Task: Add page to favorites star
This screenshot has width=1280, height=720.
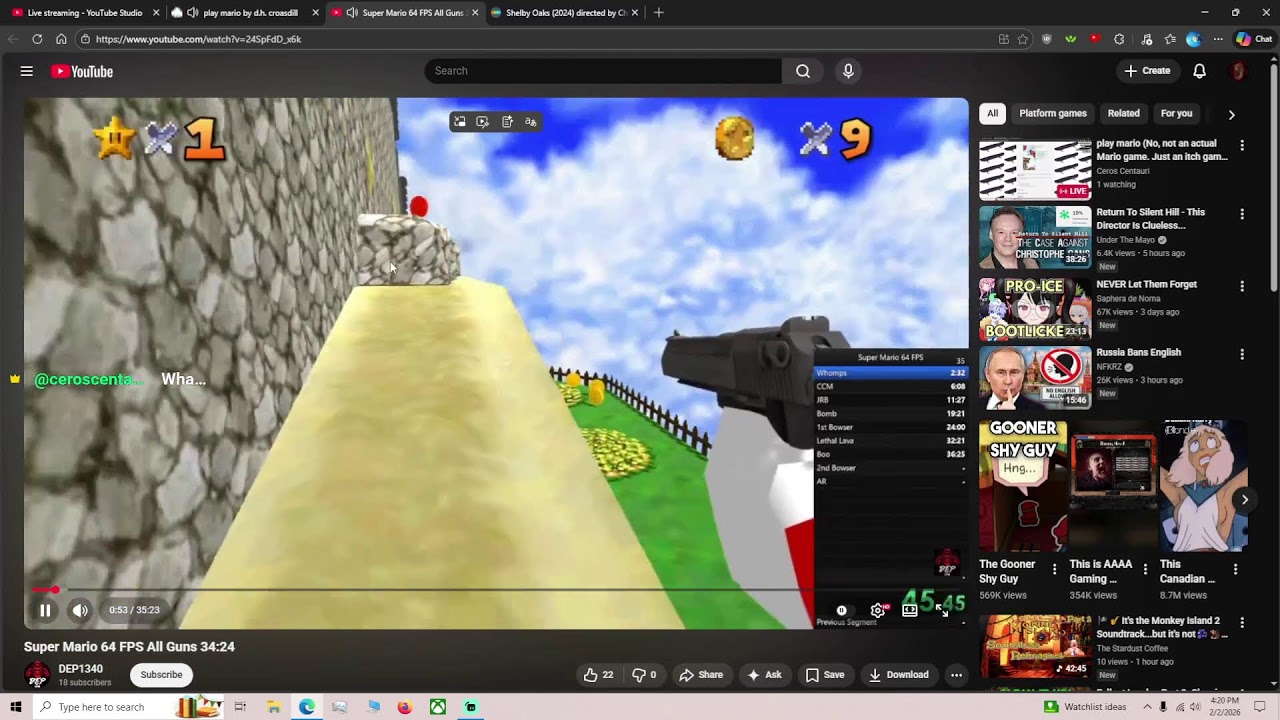Action: coord(1022,39)
